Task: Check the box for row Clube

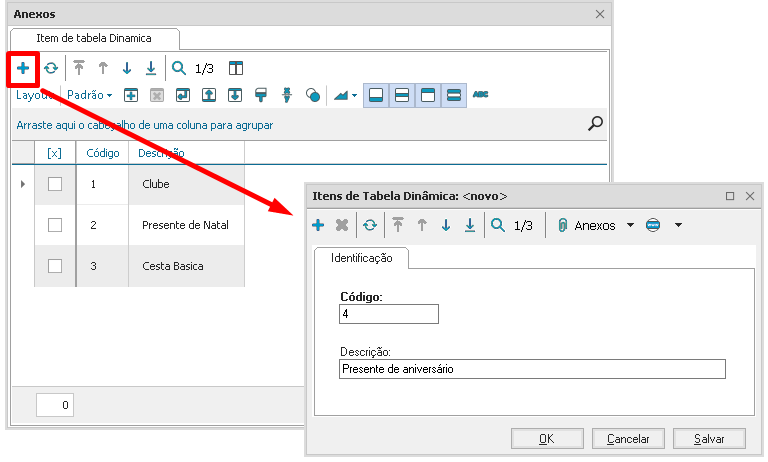Action: click(x=55, y=184)
